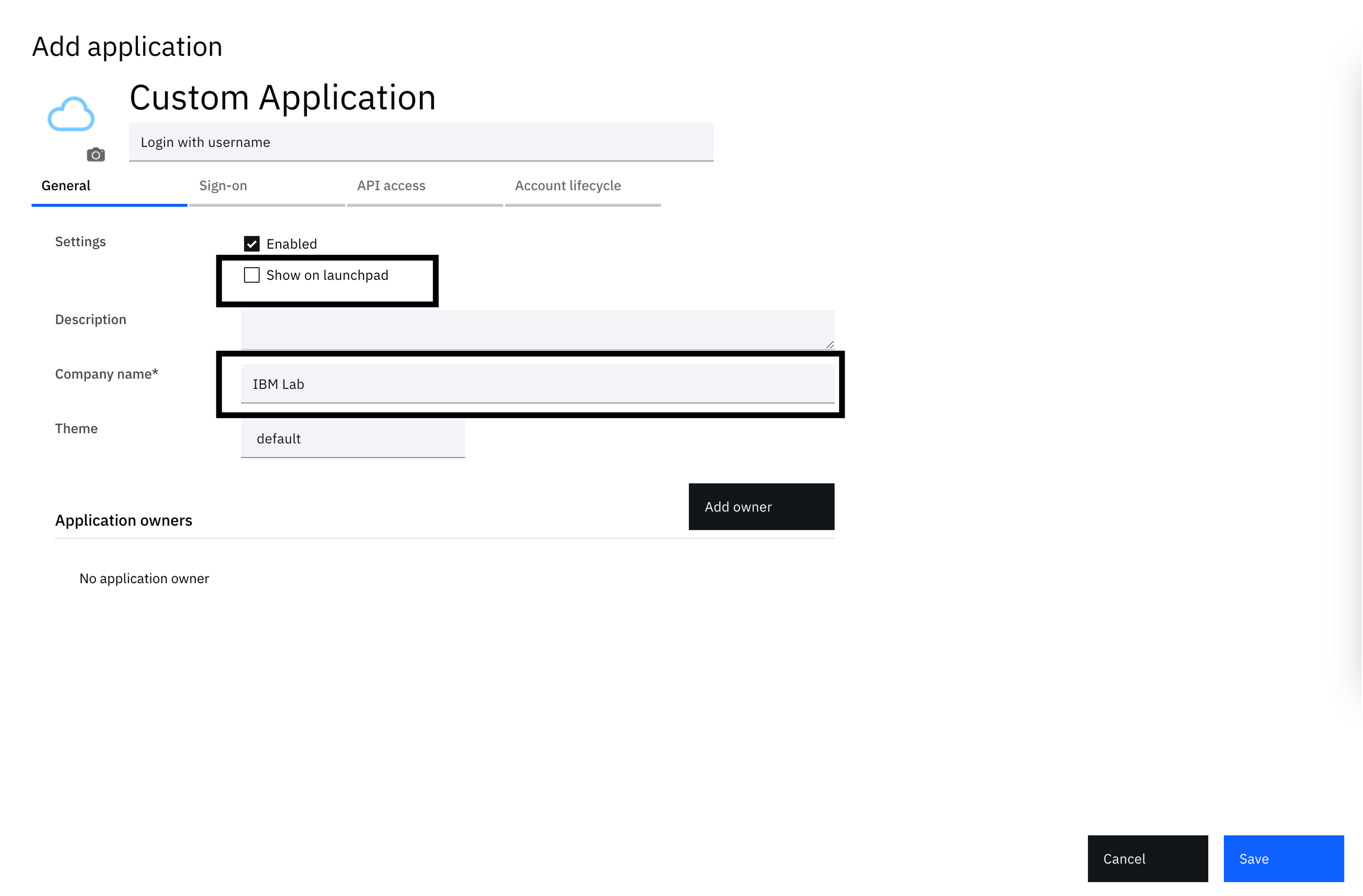The height and width of the screenshot is (896, 1363).
Task: Click the 'Show on launchpad' label text
Action: click(x=327, y=275)
